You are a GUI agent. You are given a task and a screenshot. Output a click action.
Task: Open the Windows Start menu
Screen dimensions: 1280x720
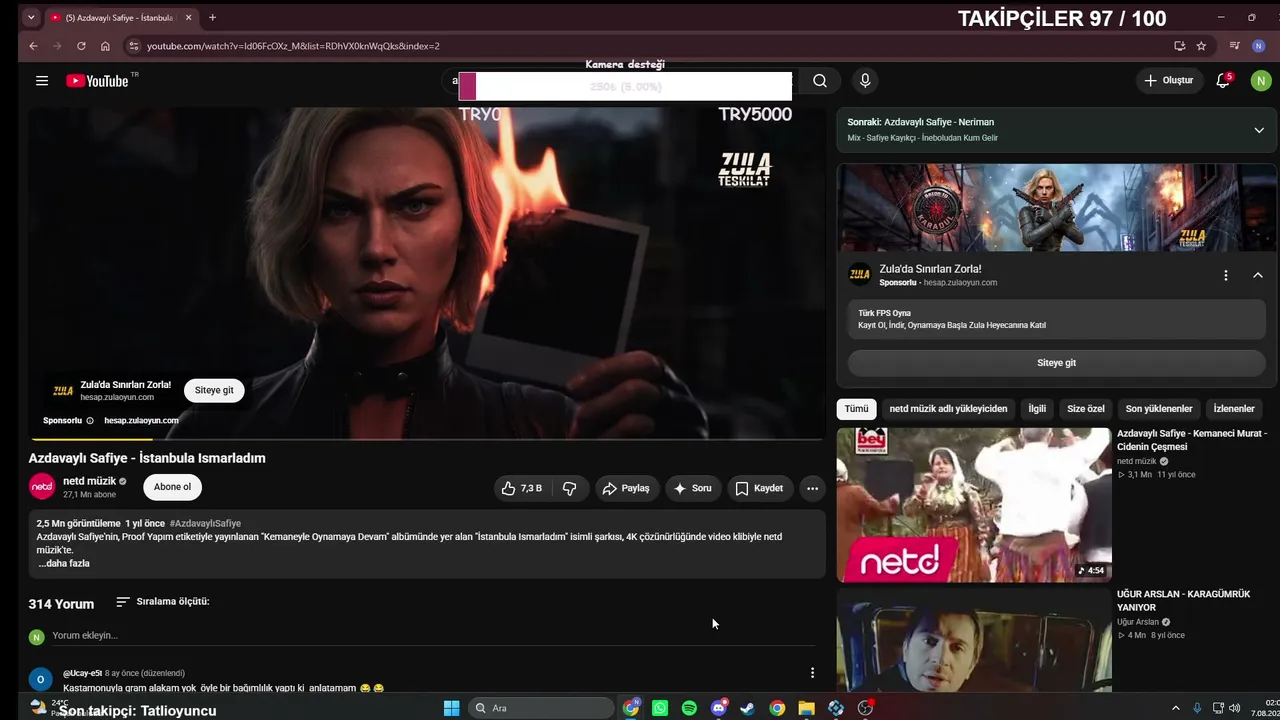click(x=451, y=708)
